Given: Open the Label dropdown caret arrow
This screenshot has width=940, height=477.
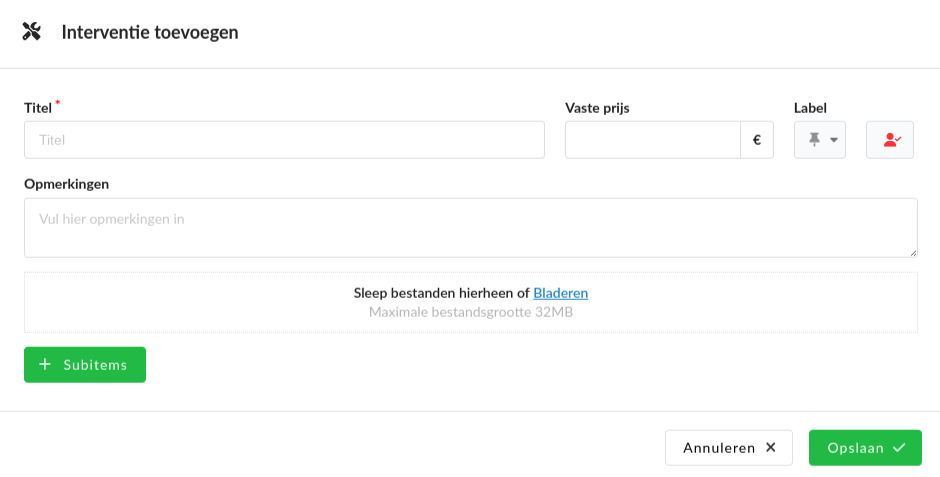Looking at the screenshot, I should (833, 140).
